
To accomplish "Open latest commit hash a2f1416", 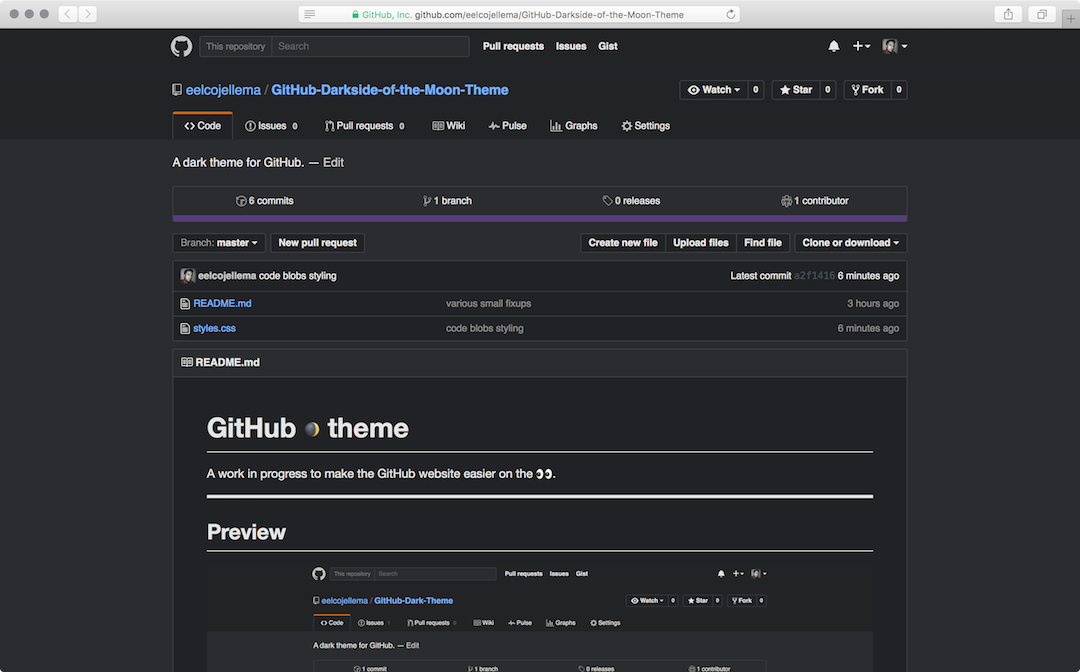I will coord(814,276).
